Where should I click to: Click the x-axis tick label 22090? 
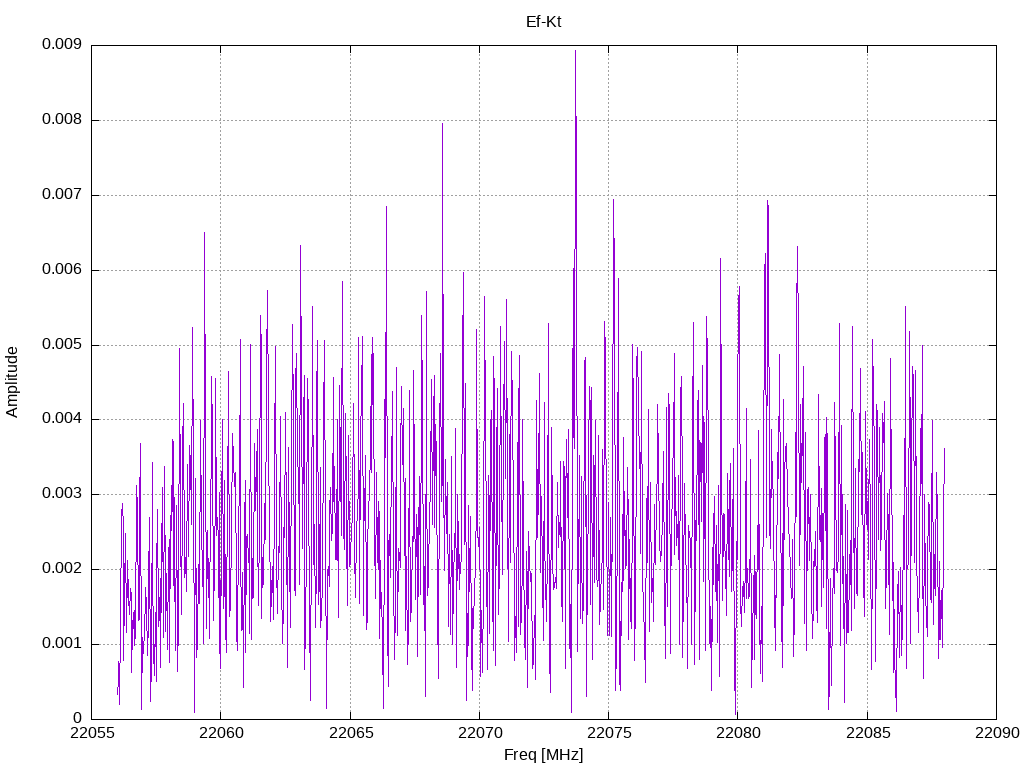pos(997,733)
